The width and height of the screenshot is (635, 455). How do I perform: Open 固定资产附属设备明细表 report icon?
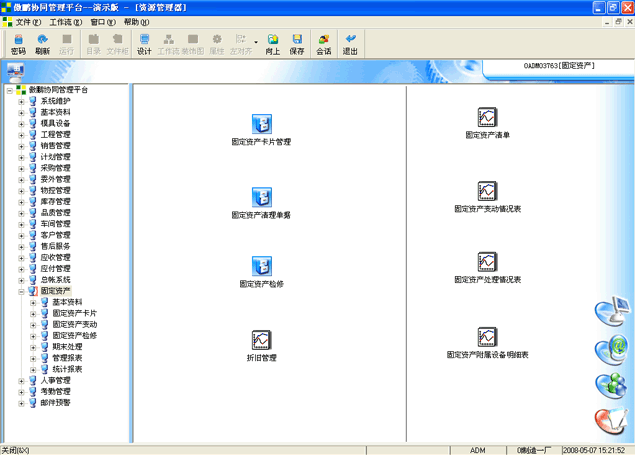(x=487, y=337)
